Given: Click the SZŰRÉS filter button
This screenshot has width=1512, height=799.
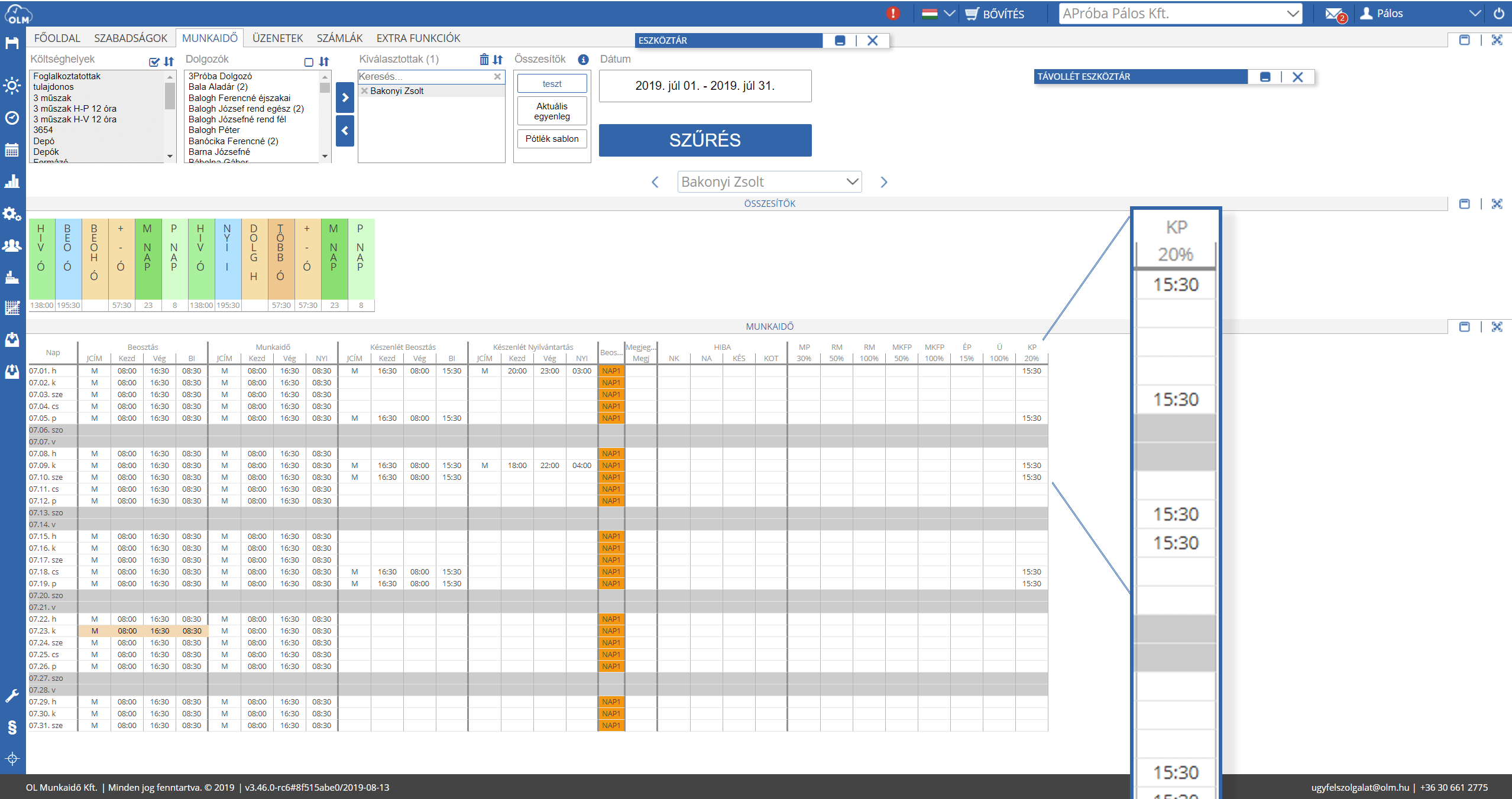Looking at the screenshot, I should [x=705, y=140].
